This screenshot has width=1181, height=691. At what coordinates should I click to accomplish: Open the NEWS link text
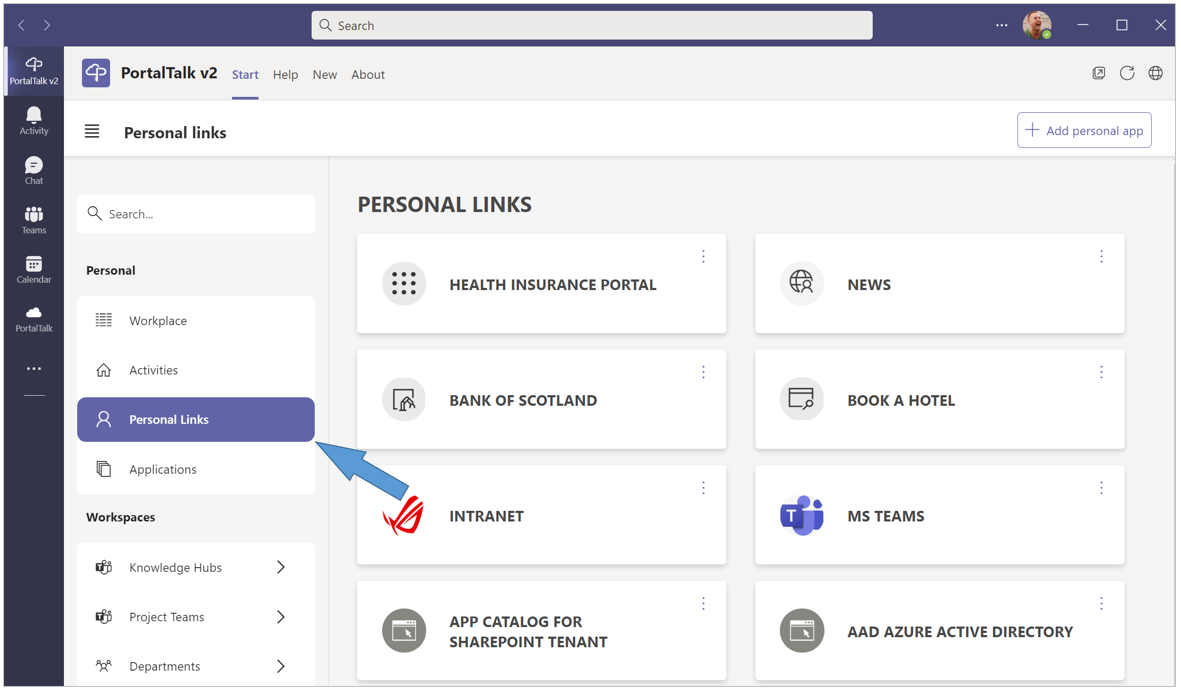pos(868,285)
